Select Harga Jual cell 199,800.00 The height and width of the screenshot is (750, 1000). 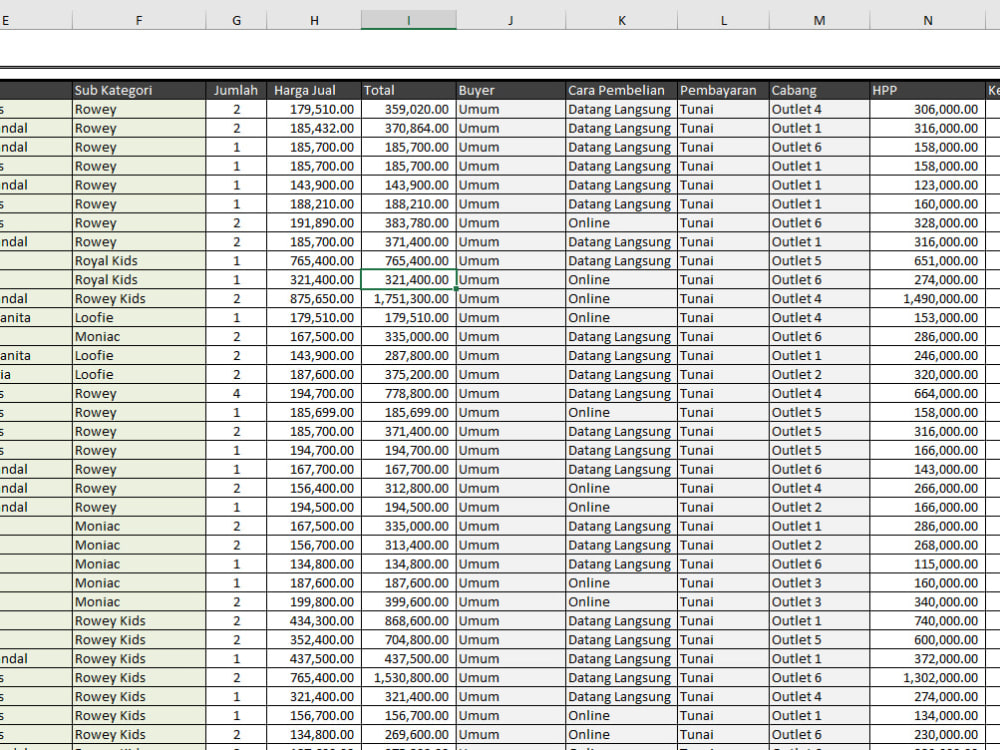tap(314, 601)
